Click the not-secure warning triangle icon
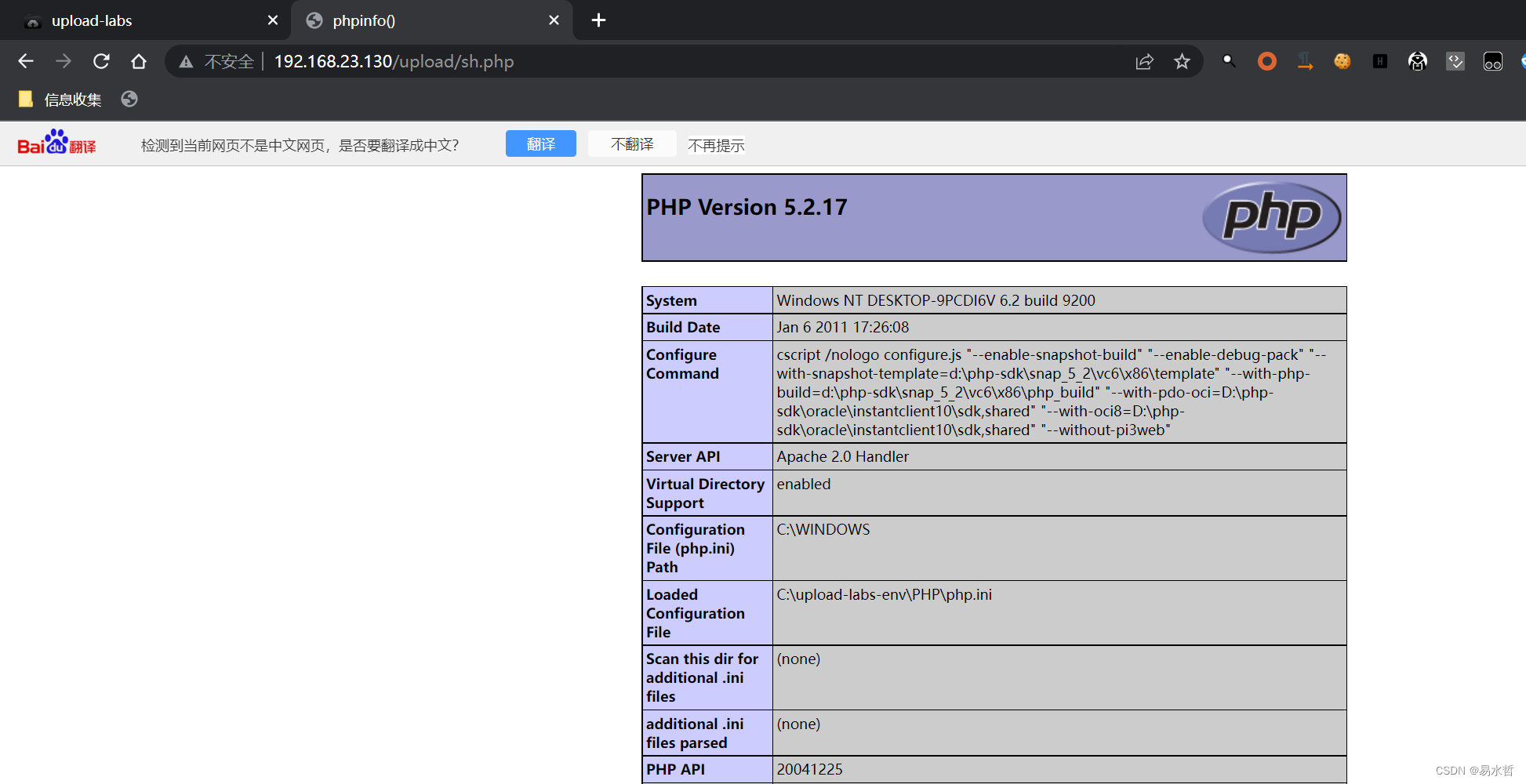This screenshot has width=1526, height=784. [x=186, y=62]
